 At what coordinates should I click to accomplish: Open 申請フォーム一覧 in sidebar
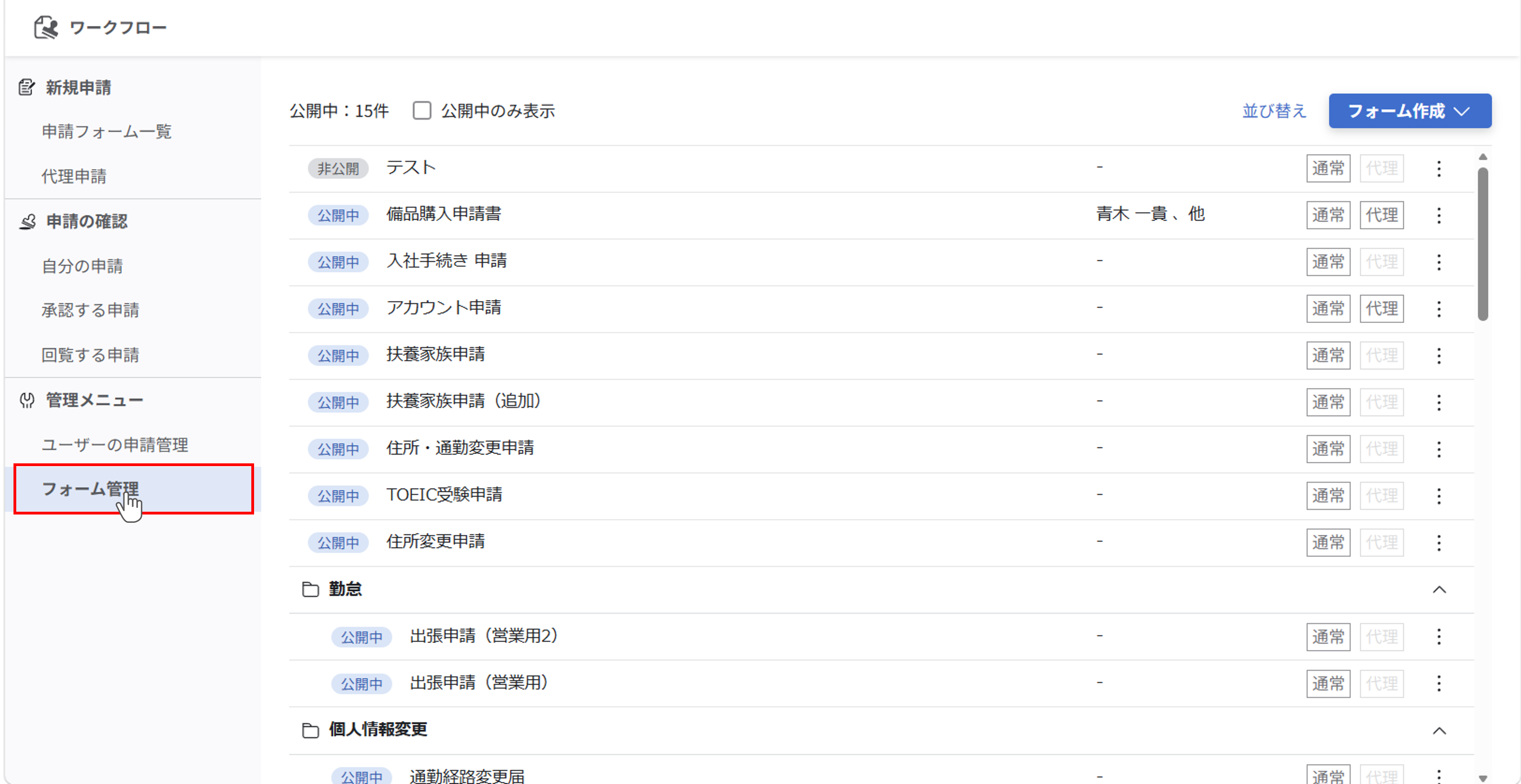point(106,131)
